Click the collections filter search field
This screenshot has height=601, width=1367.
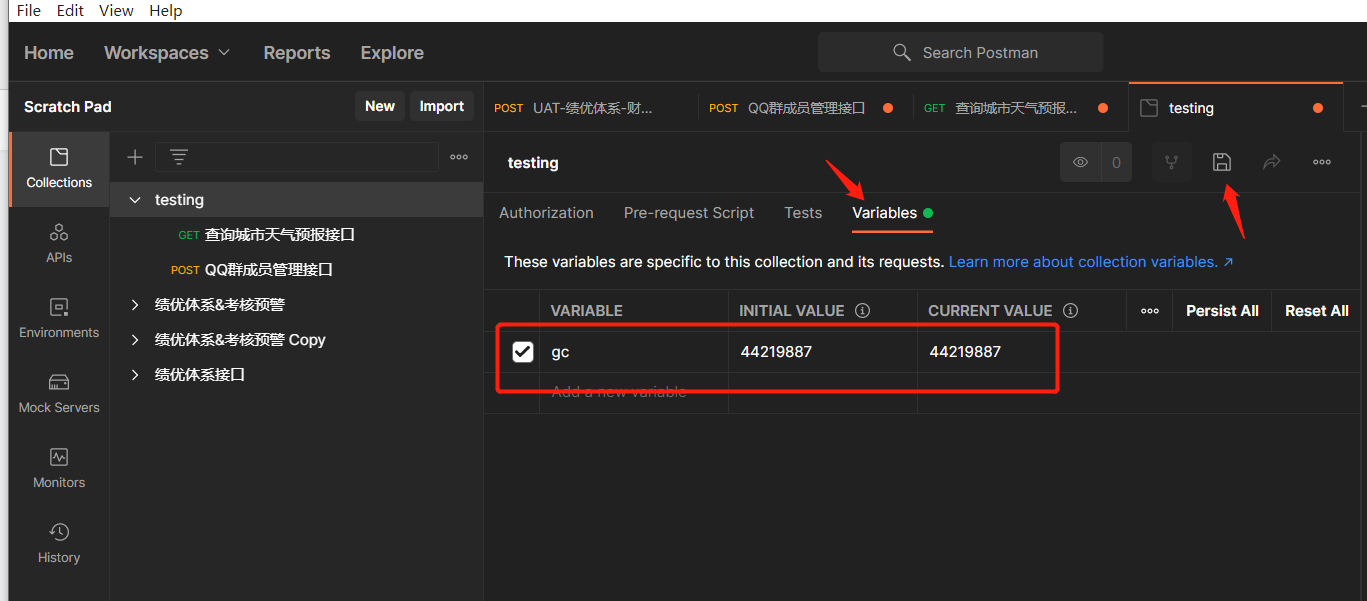[296, 157]
